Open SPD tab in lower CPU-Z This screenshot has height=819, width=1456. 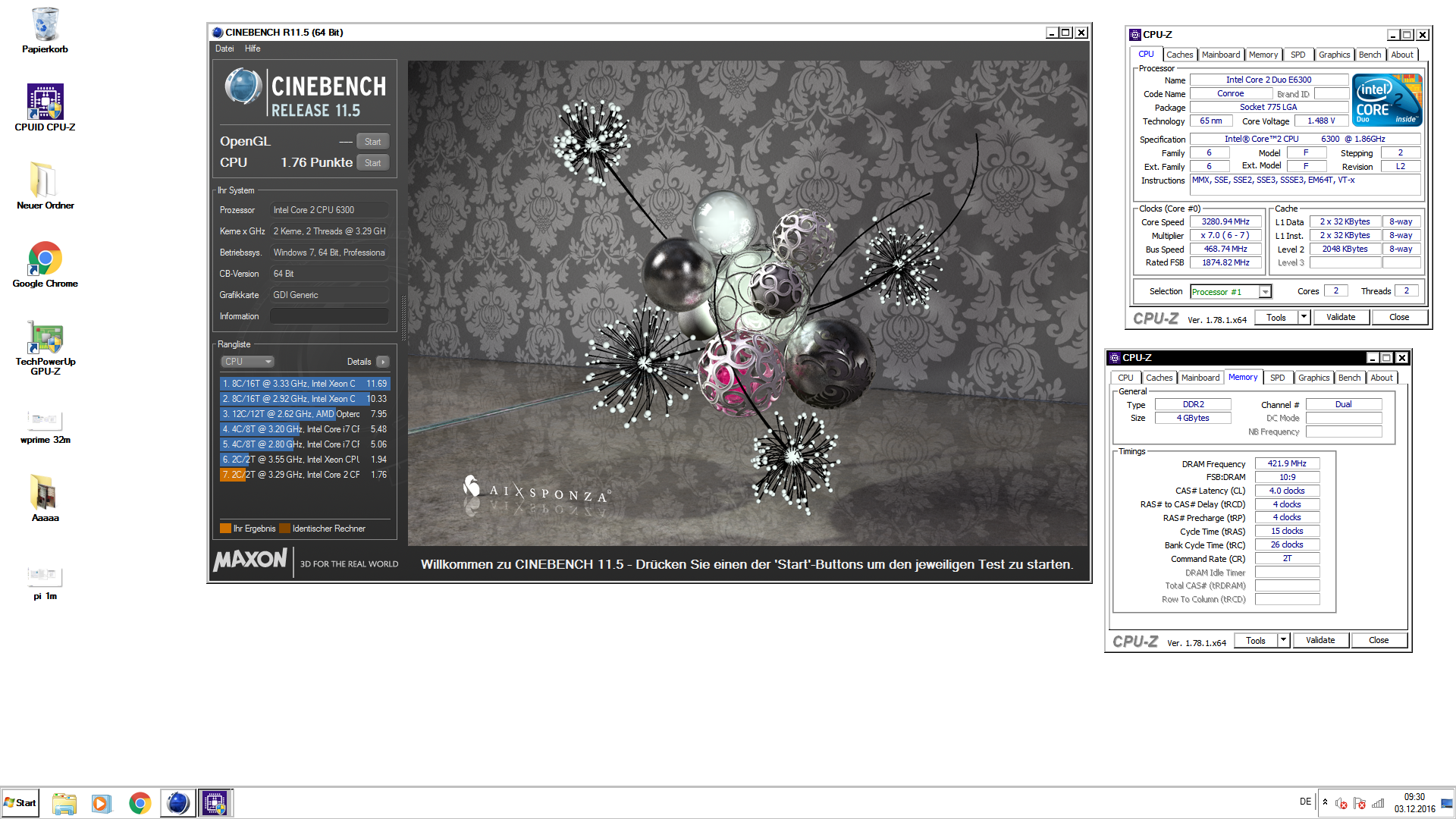coord(1278,378)
